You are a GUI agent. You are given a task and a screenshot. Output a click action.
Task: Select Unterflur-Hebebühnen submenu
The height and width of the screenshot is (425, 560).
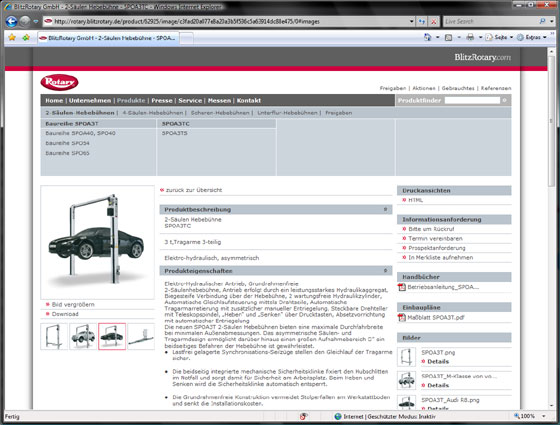coord(287,113)
